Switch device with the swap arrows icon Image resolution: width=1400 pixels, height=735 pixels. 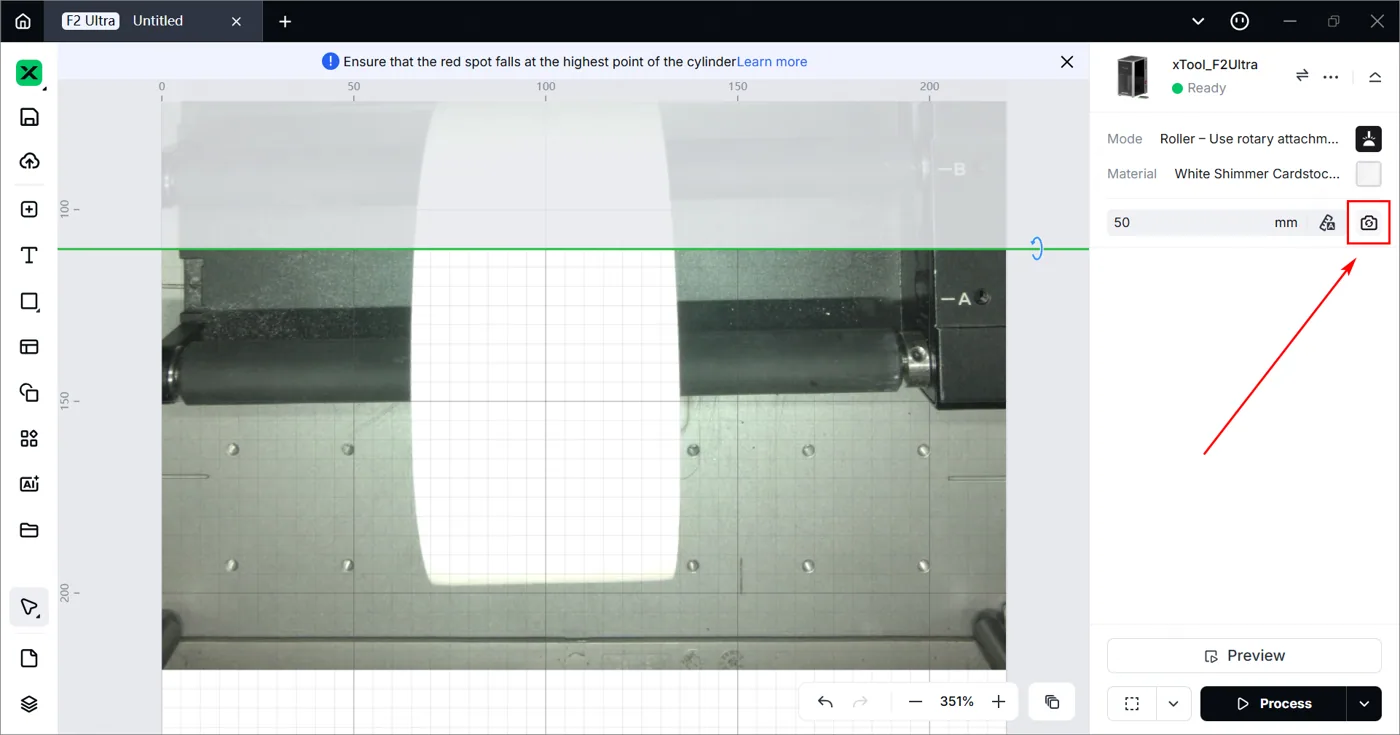pyautogui.click(x=1302, y=76)
